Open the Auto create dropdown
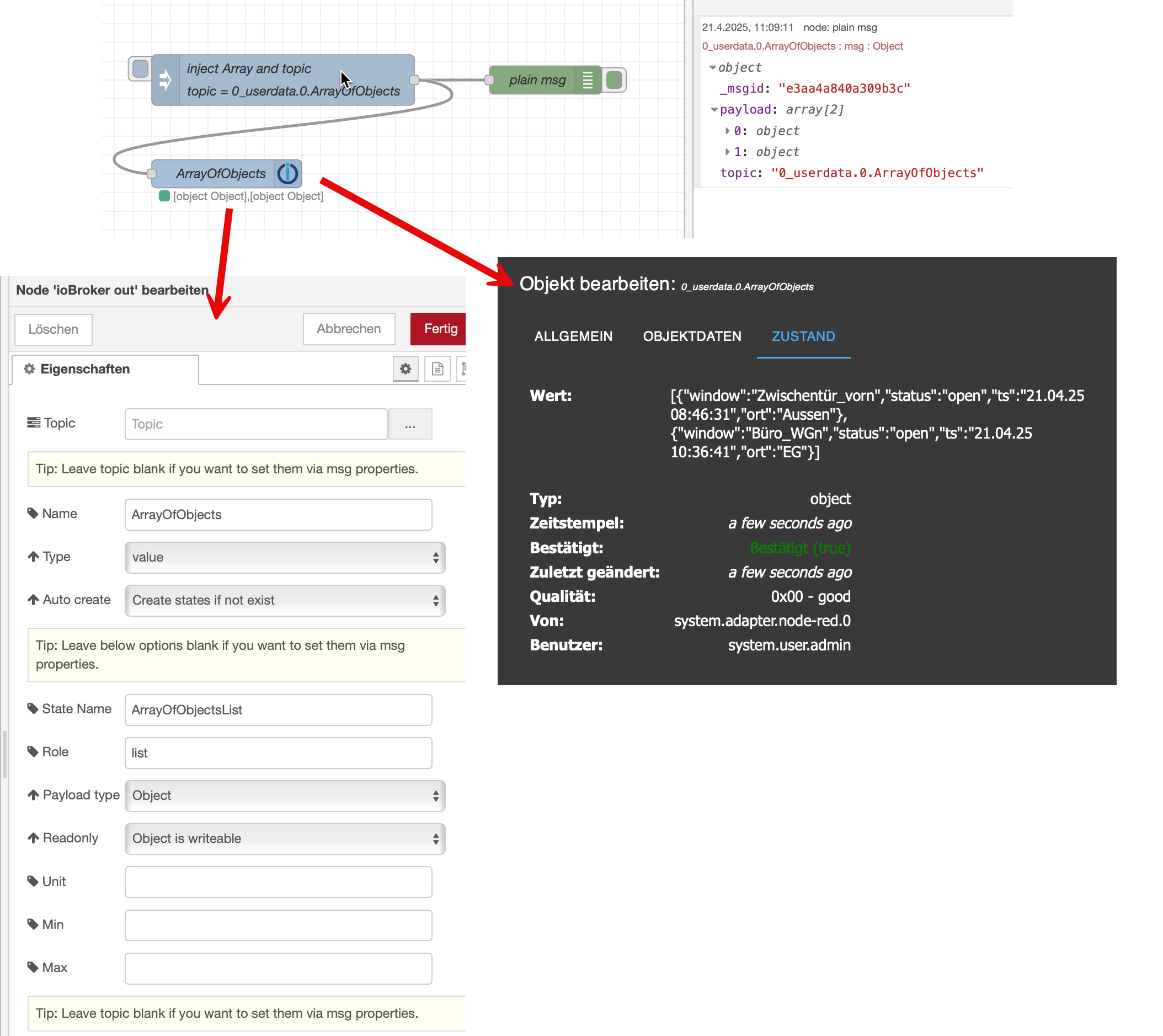 pos(285,601)
